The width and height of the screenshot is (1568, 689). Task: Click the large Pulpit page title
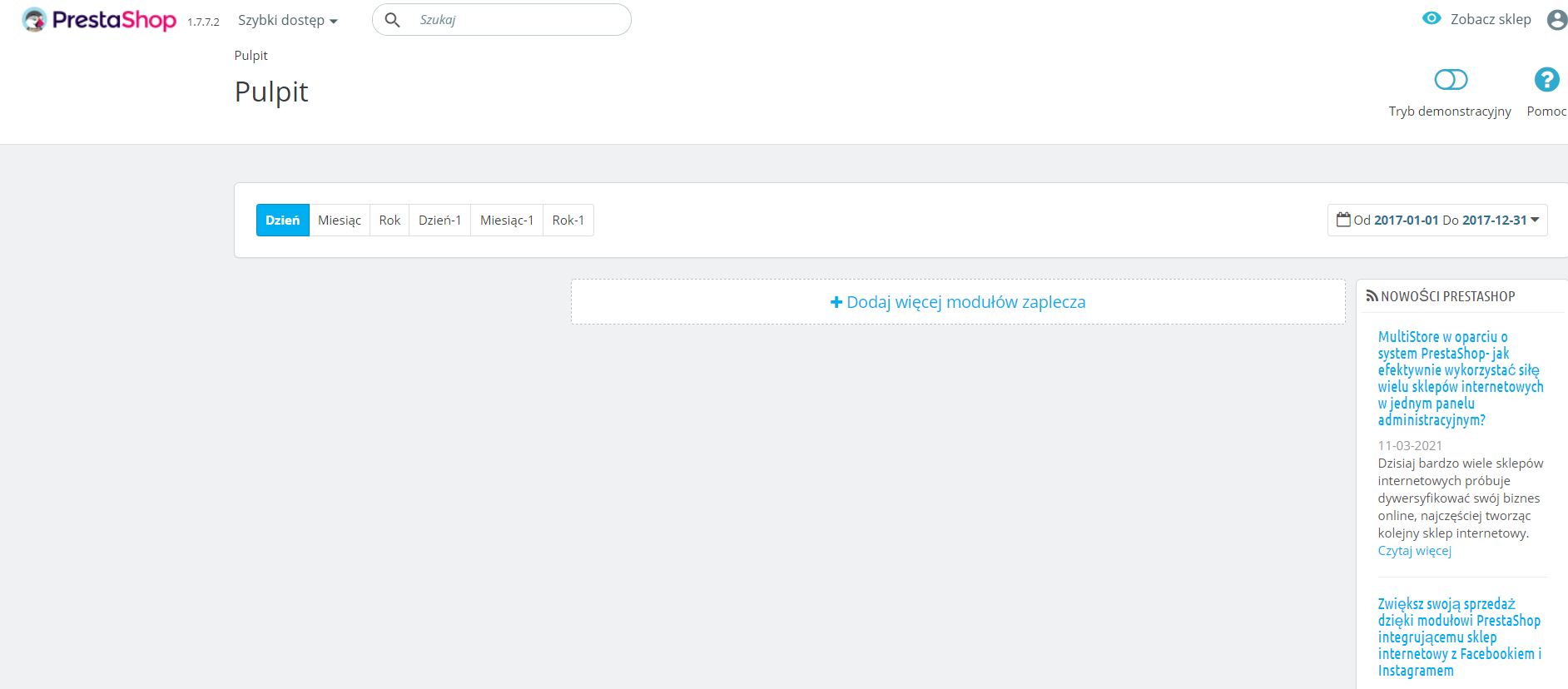pos(271,92)
